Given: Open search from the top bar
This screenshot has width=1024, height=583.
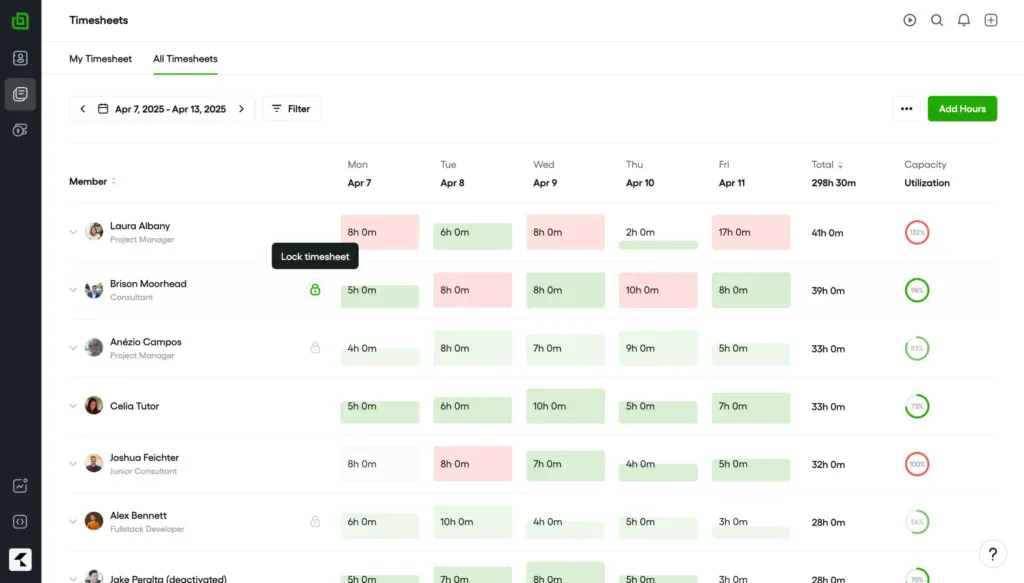Looking at the screenshot, I should tap(937, 20).
